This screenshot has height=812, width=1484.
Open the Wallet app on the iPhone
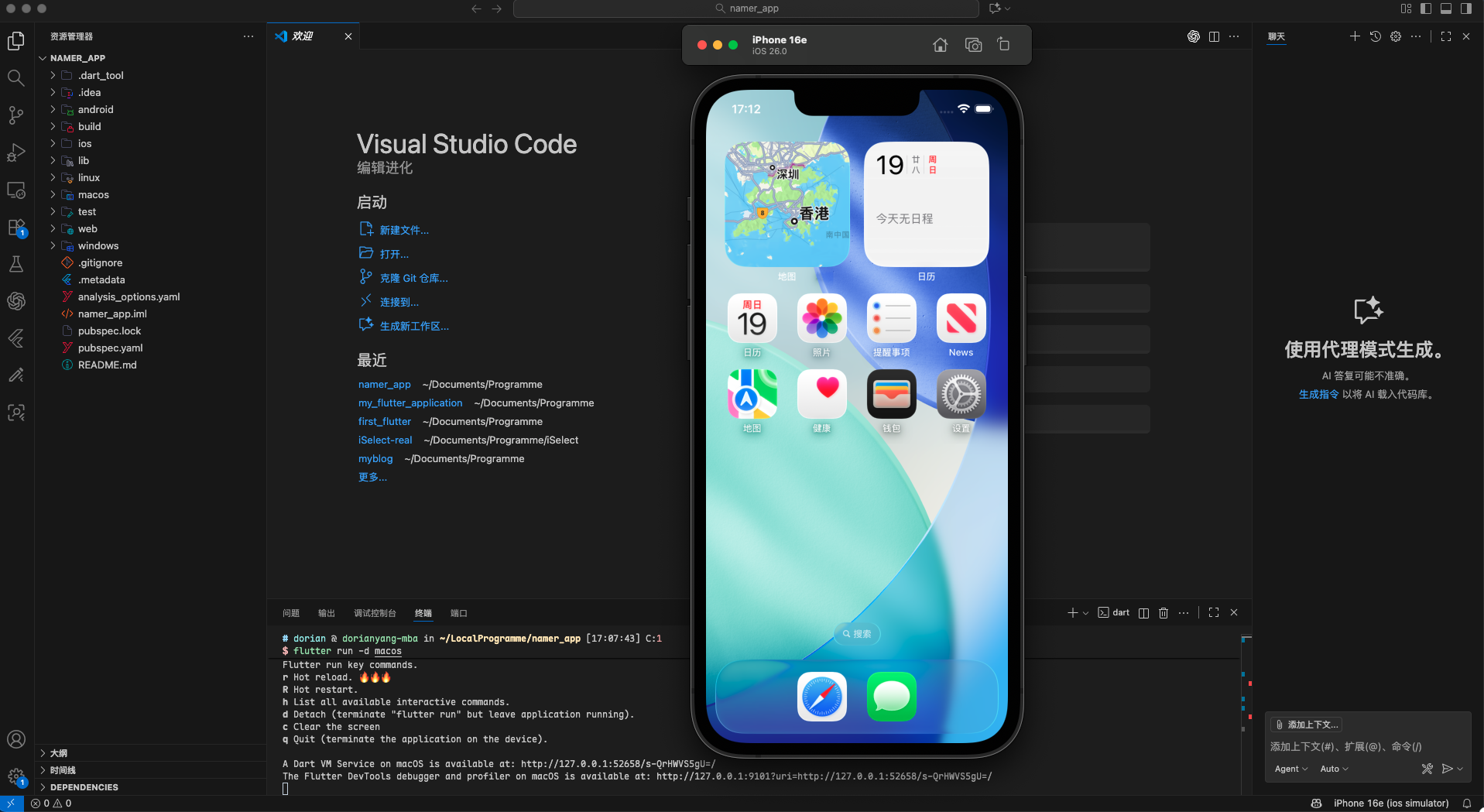click(x=892, y=394)
